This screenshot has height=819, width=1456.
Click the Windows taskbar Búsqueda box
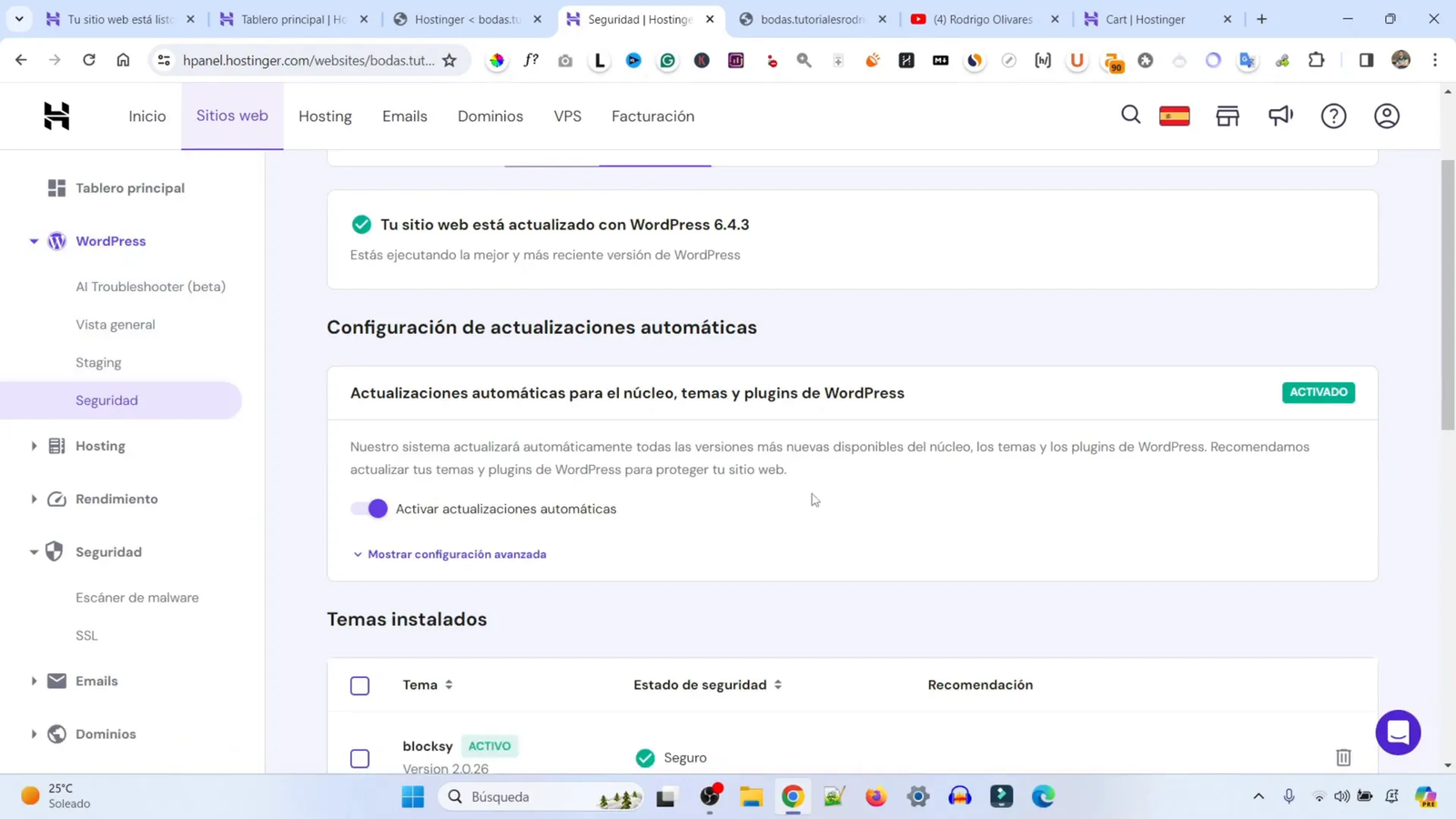[542, 796]
